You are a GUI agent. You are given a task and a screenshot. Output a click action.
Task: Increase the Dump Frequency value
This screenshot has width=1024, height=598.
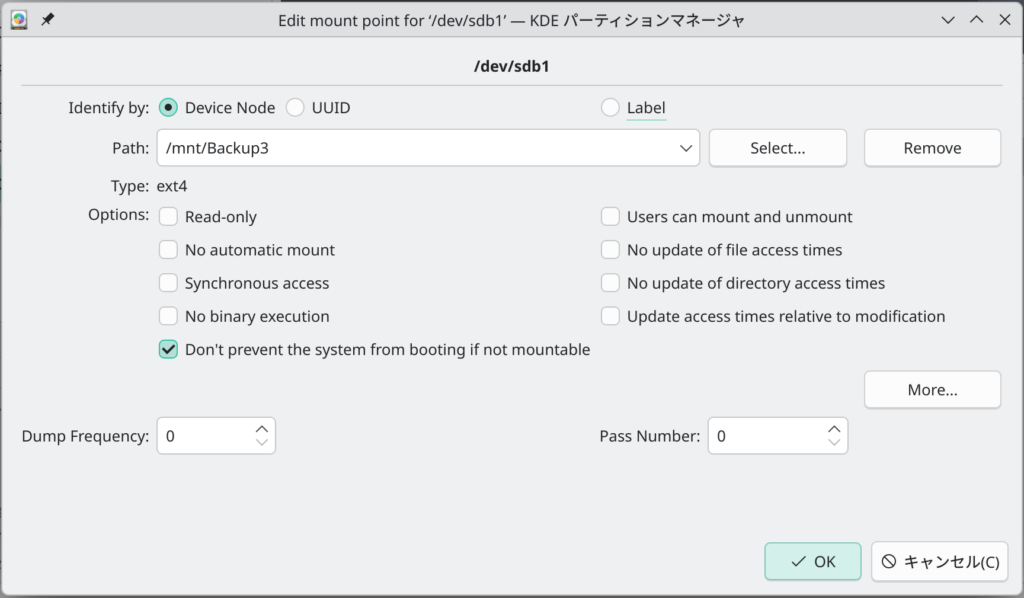click(x=262, y=428)
